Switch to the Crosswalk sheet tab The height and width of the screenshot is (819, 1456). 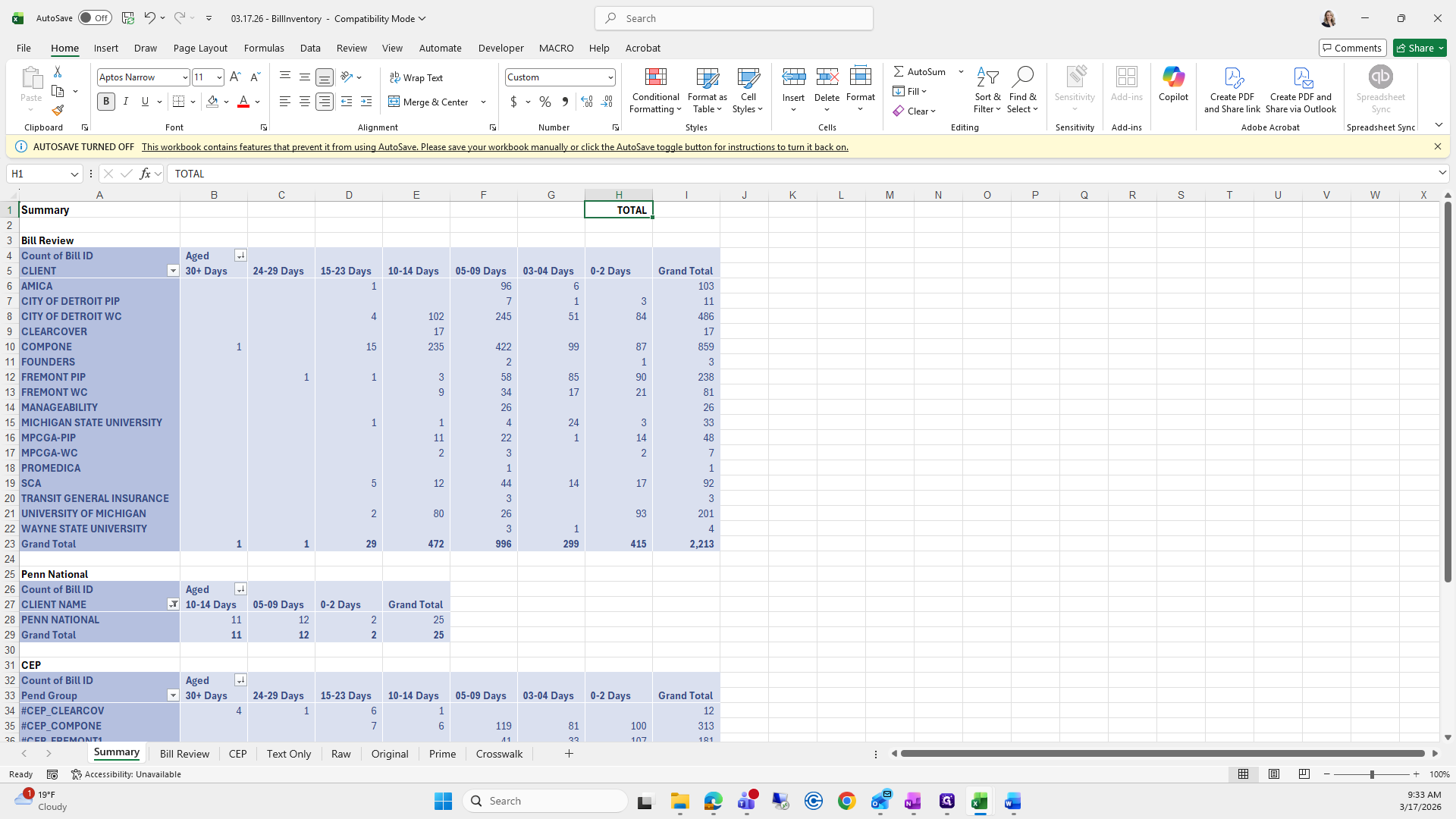coord(499,754)
